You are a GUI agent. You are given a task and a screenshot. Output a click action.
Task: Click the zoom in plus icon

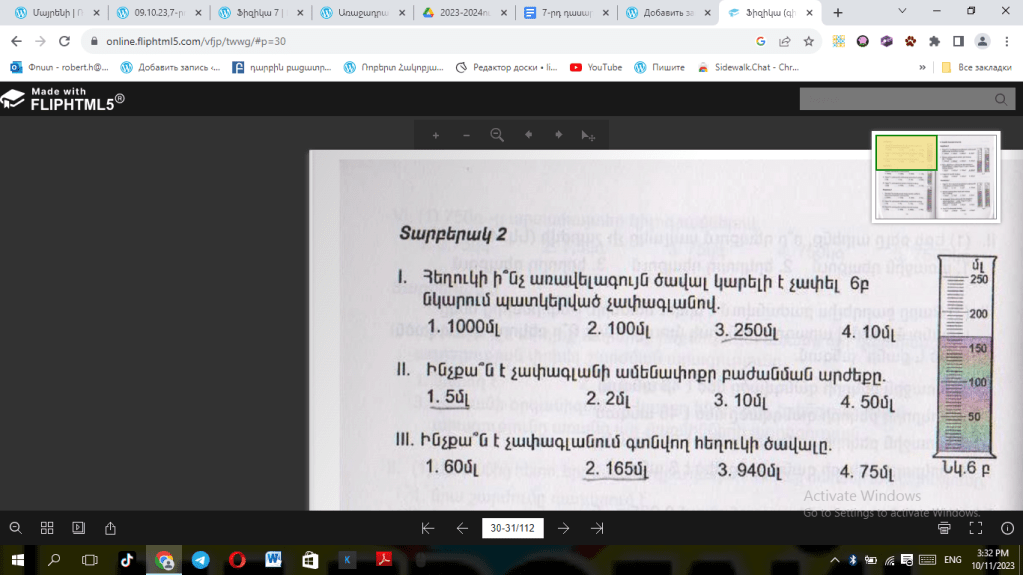pos(436,135)
